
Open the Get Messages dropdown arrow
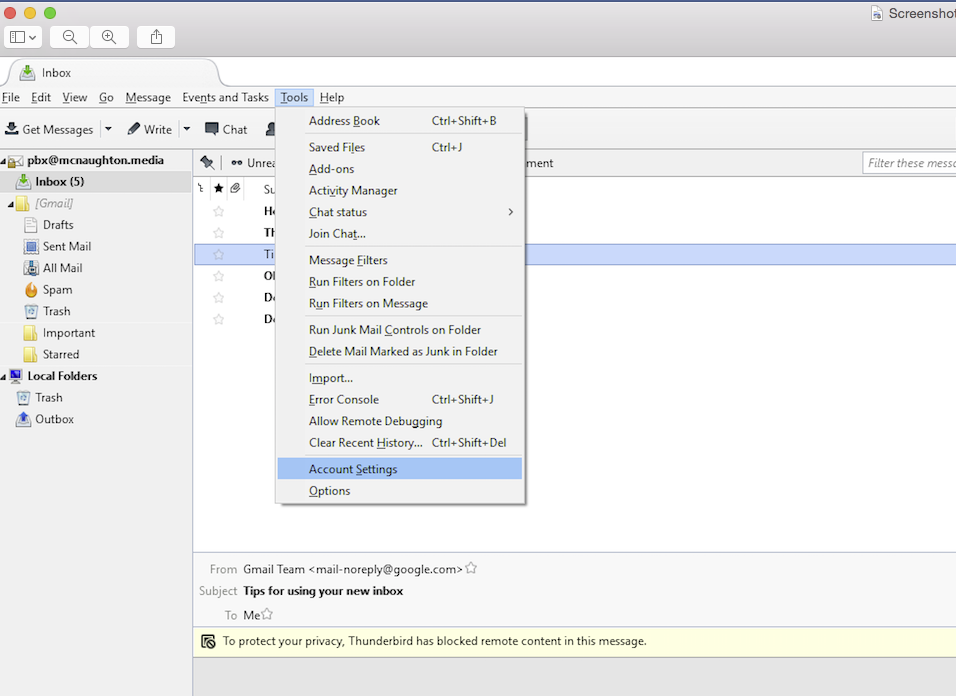108,129
